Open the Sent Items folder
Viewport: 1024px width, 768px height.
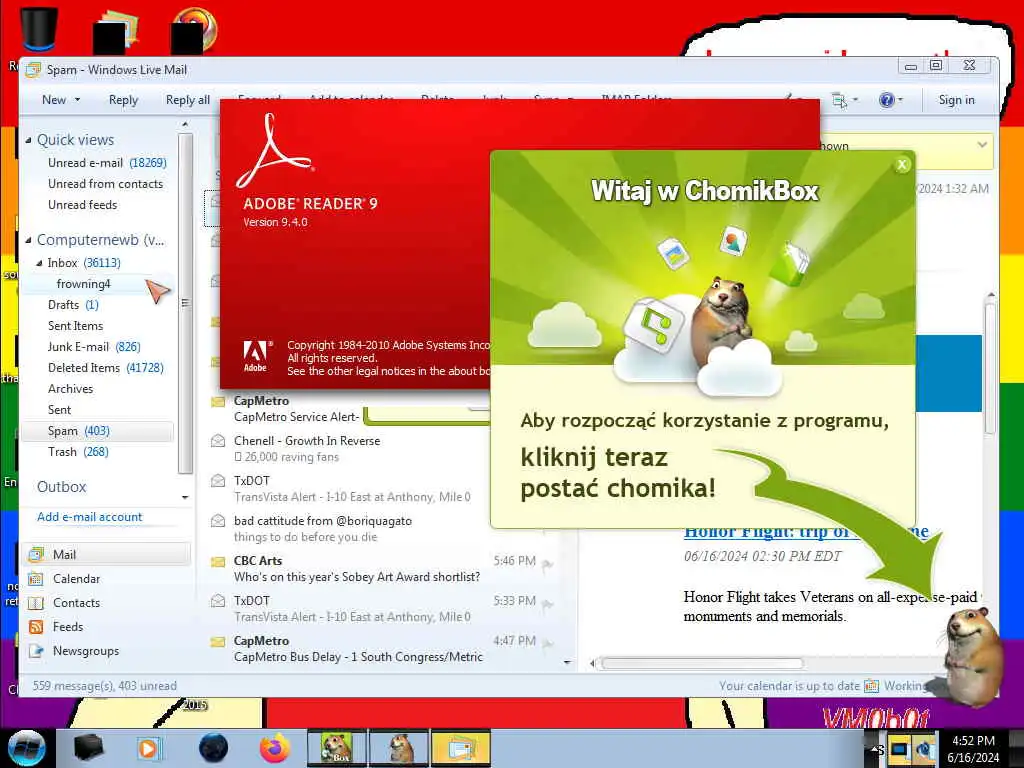pos(75,325)
